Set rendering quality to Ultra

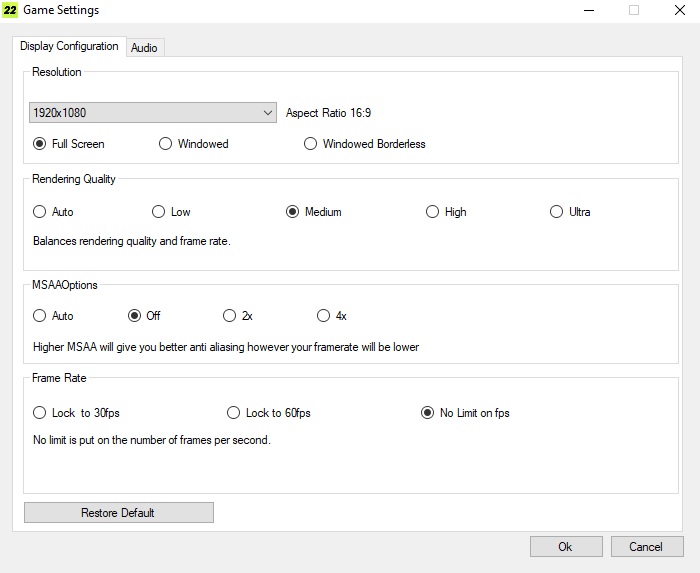[x=557, y=212]
